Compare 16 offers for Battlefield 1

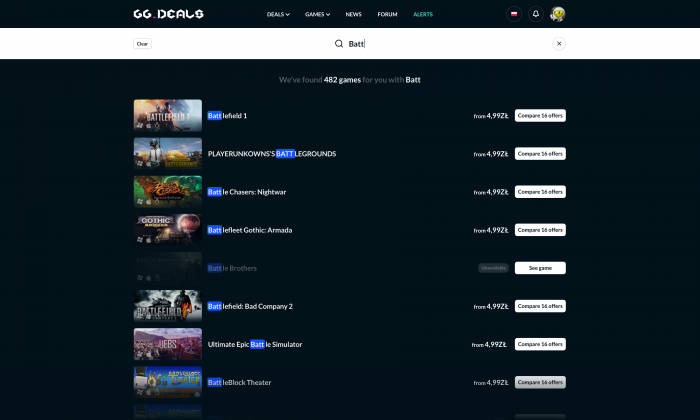(x=540, y=116)
